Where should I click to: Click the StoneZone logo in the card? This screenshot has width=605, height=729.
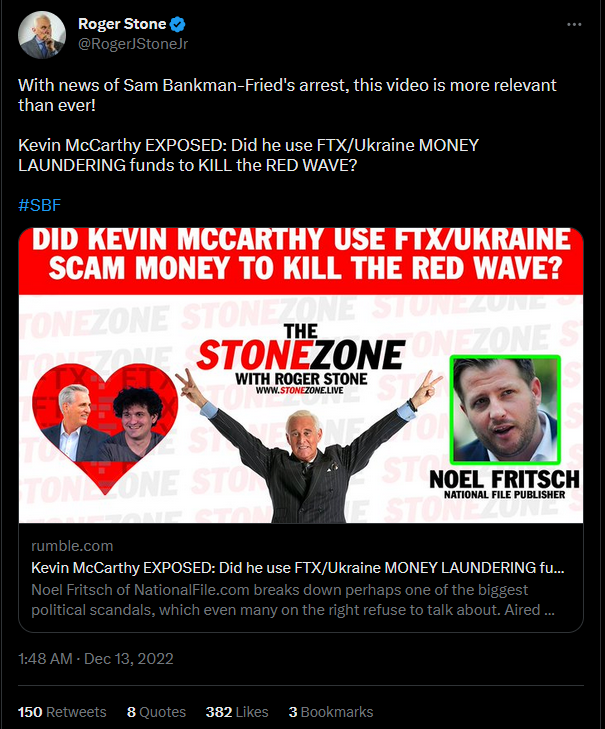[x=301, y=359]
